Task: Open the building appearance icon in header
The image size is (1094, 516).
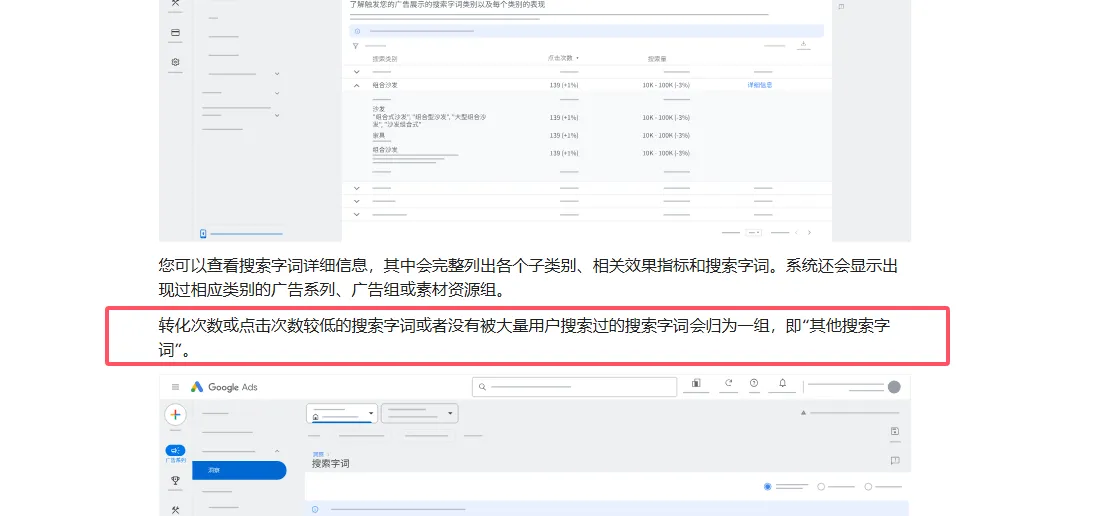Action: [x=696, y=383]
